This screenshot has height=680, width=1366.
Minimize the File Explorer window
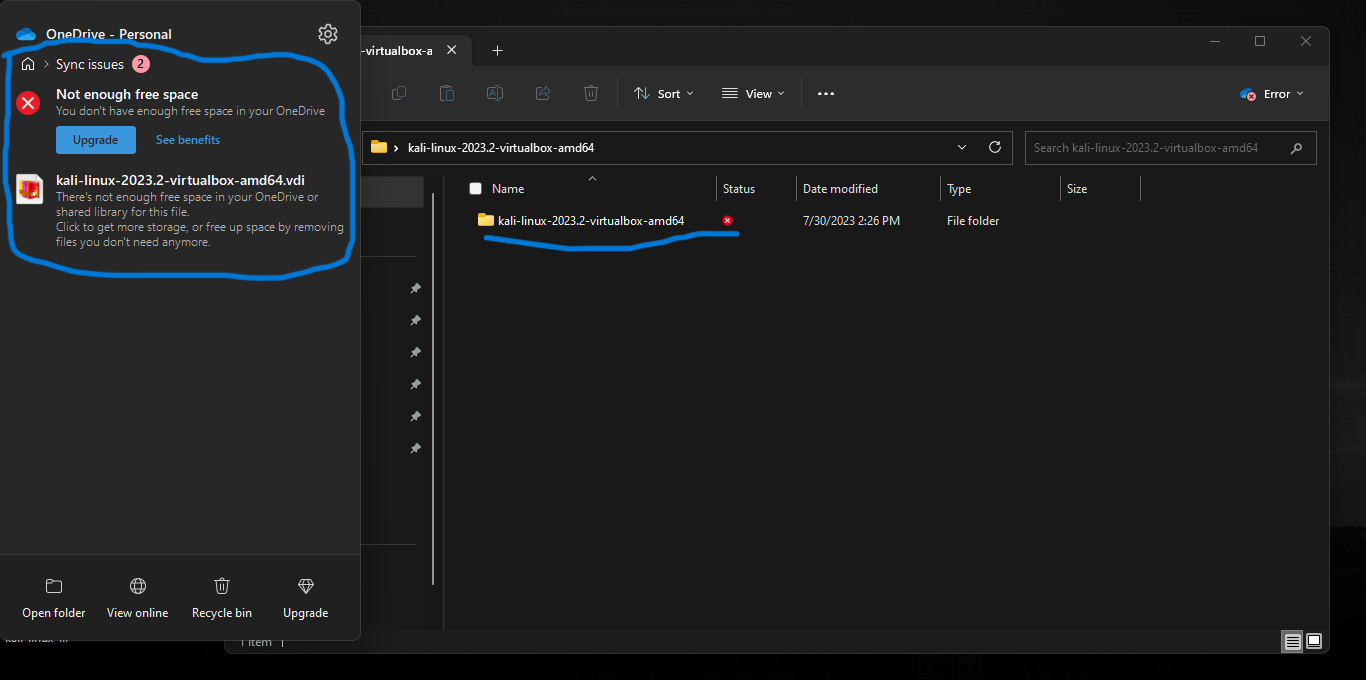1214,41
